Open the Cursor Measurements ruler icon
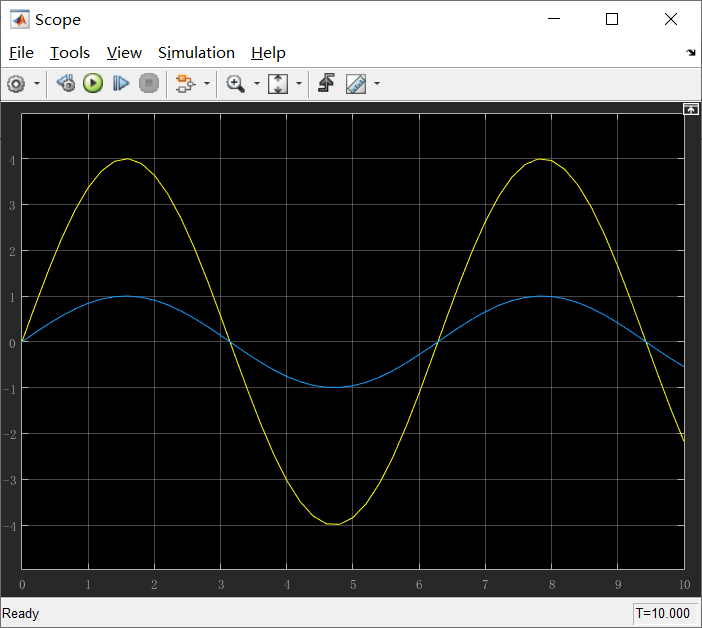 point(356,84)
